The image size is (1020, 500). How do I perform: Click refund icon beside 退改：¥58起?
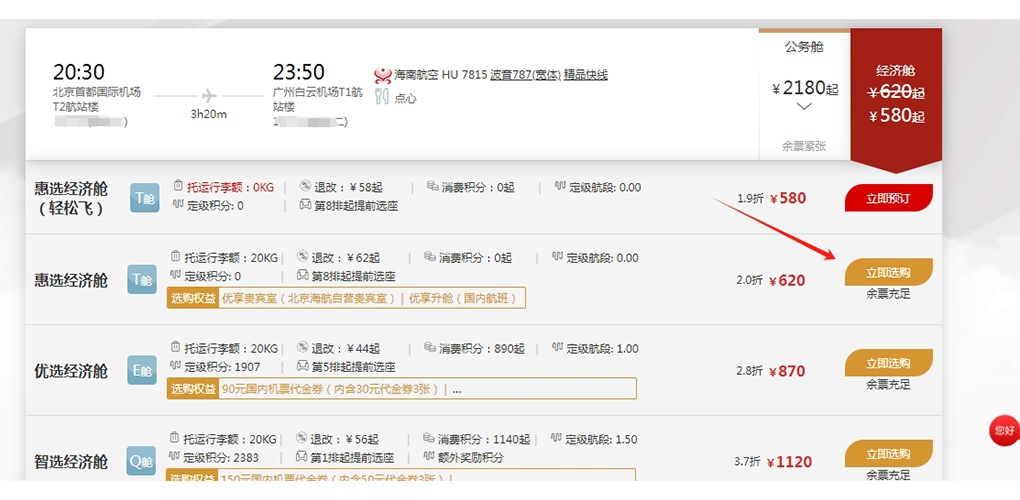pyautogui.click(x=304, y=187)
